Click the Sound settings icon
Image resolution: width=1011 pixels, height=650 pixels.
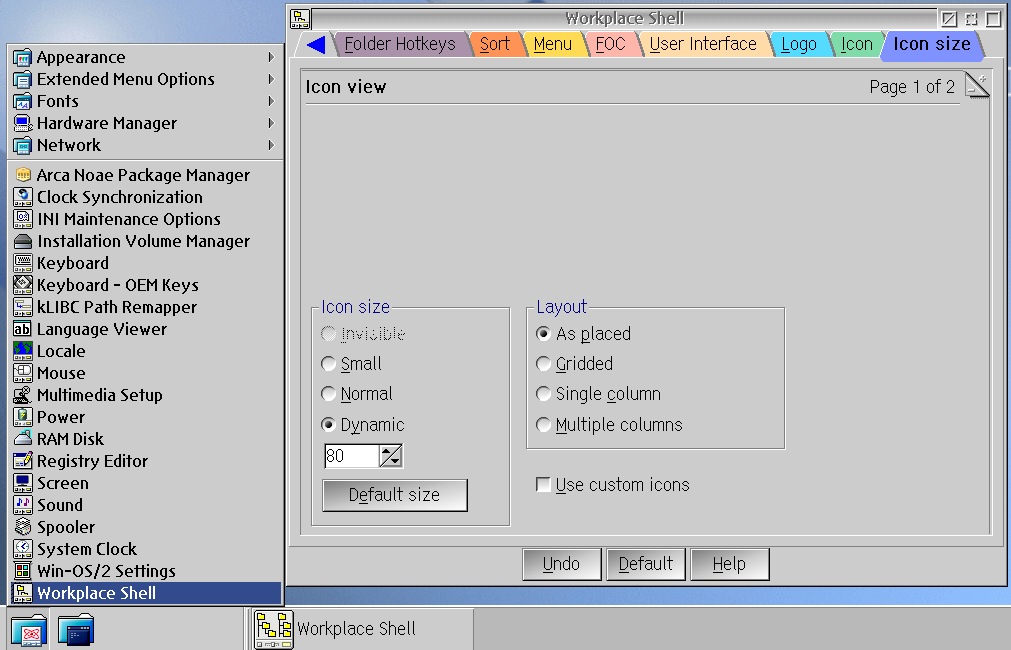pyautogui.click(x=23, y=505)
